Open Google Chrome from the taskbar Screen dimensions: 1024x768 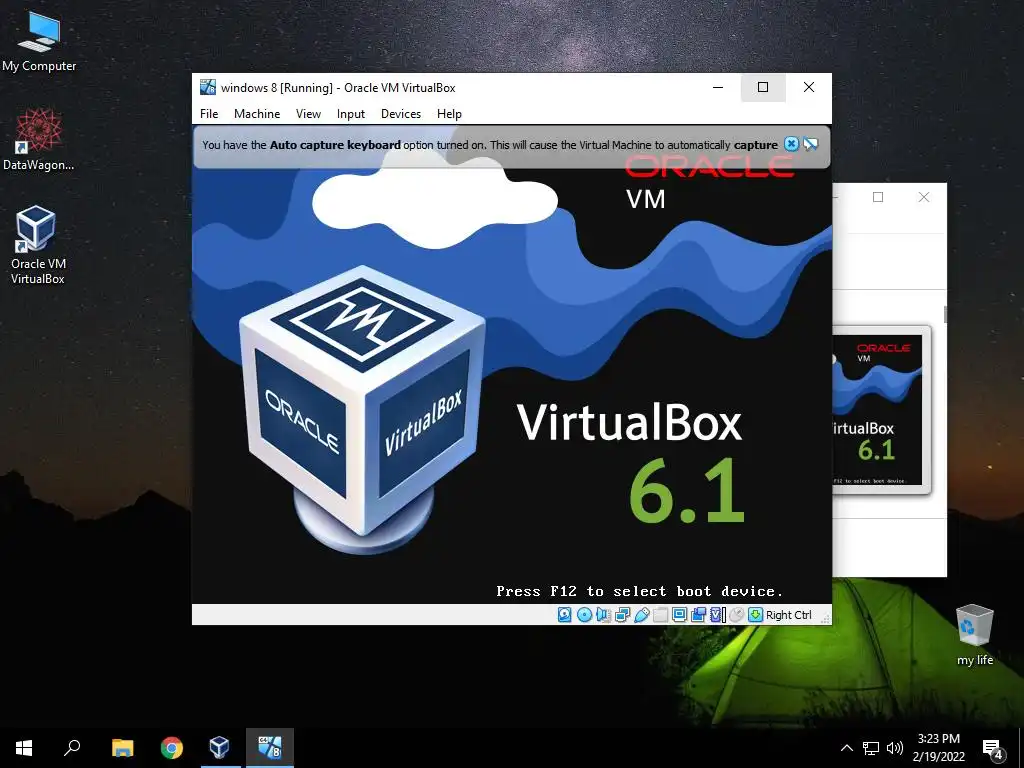172,748
